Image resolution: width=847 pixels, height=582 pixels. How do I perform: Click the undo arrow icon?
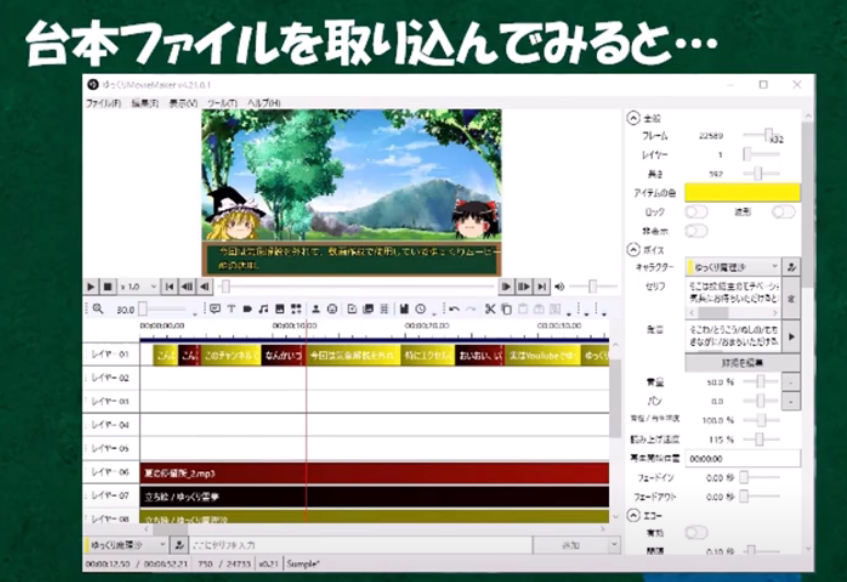point(454,310)
